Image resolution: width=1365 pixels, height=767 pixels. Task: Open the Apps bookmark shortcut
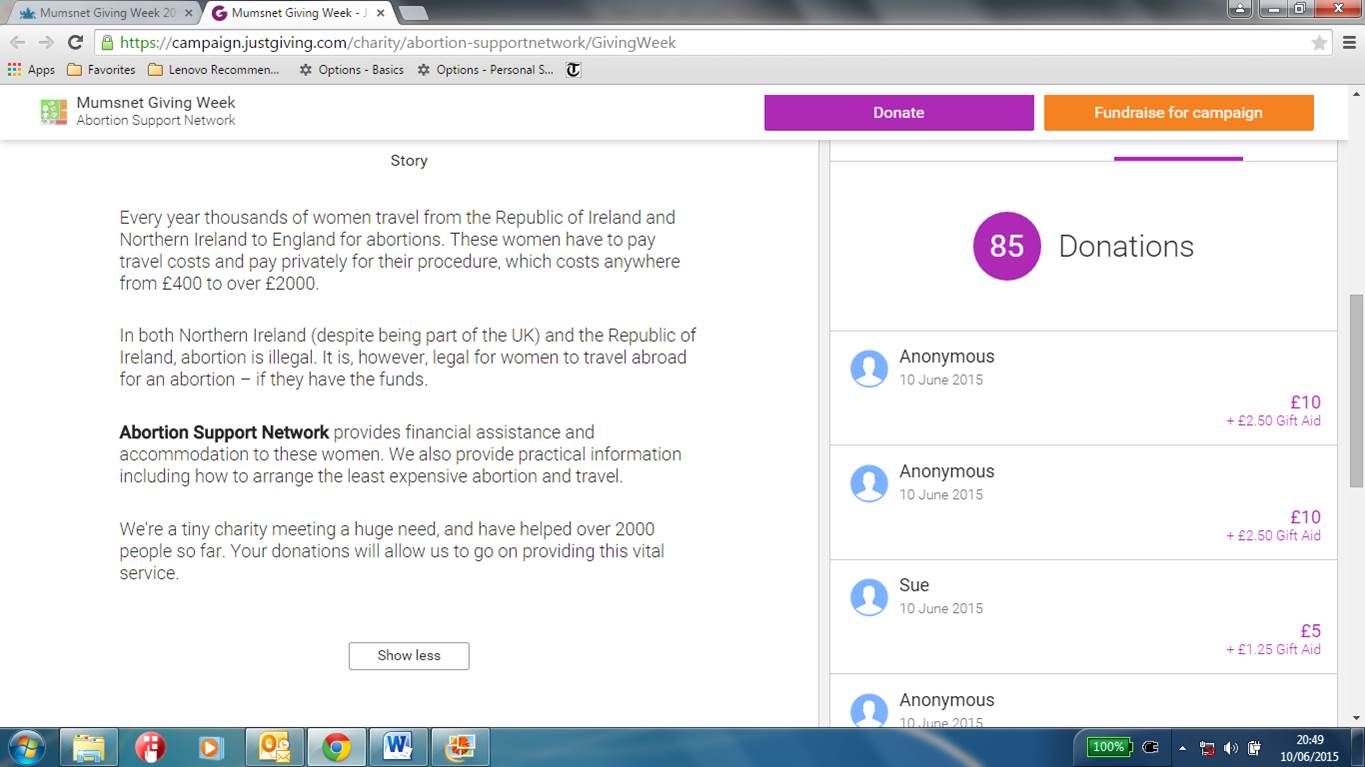pos(31,70)
